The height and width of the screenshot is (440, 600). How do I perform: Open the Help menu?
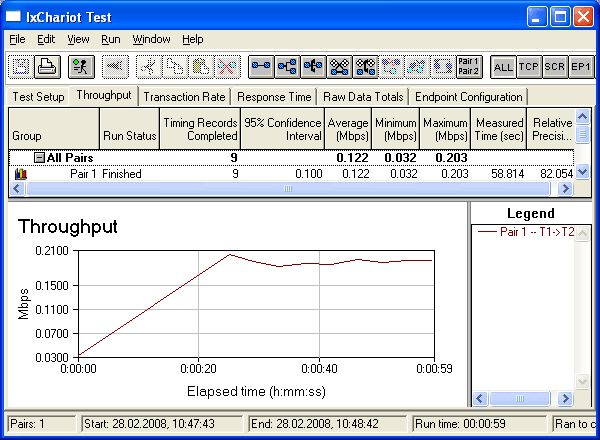(x=193, y=39)
